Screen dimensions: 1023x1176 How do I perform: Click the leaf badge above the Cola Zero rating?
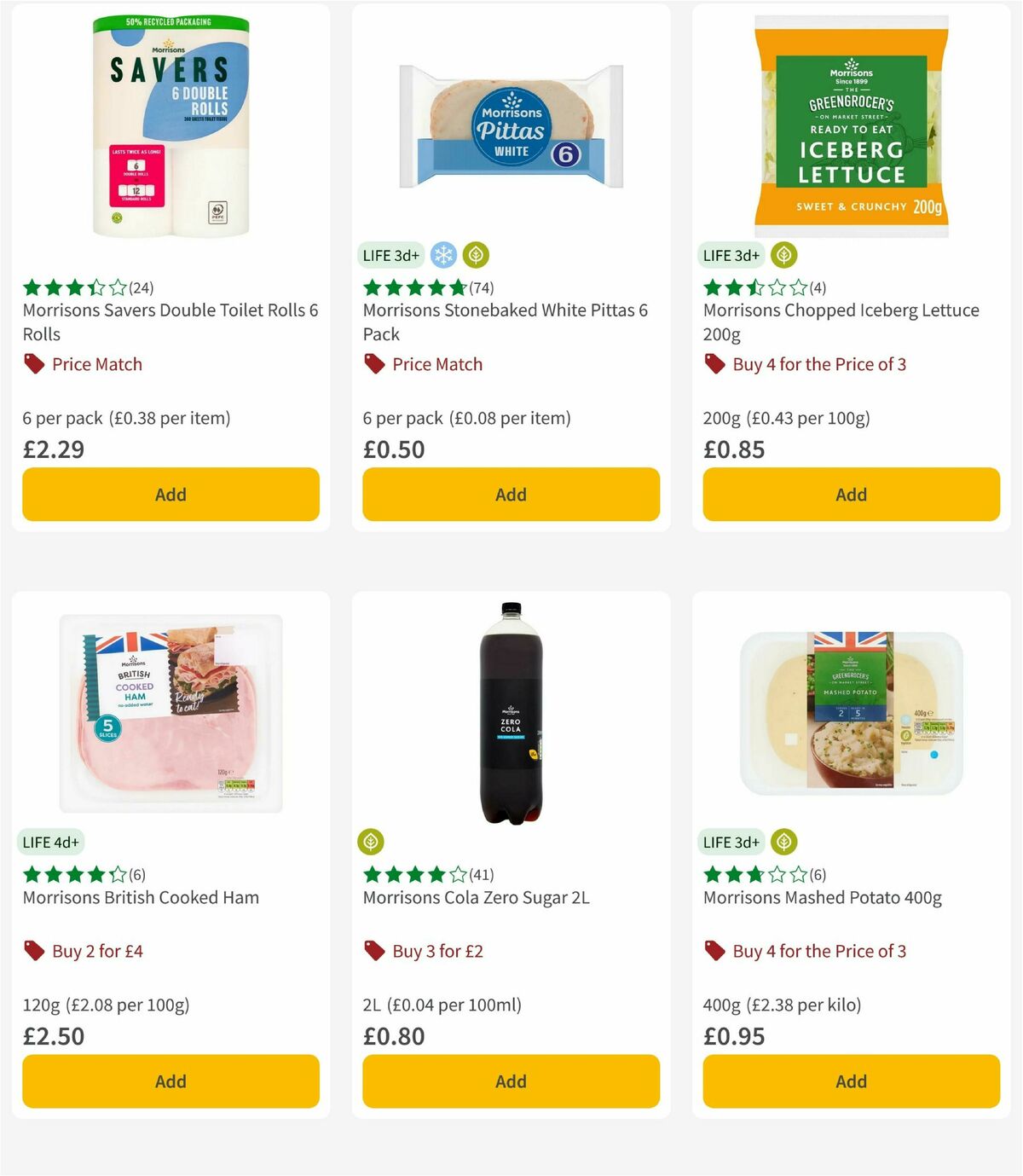tap(371, 841)
